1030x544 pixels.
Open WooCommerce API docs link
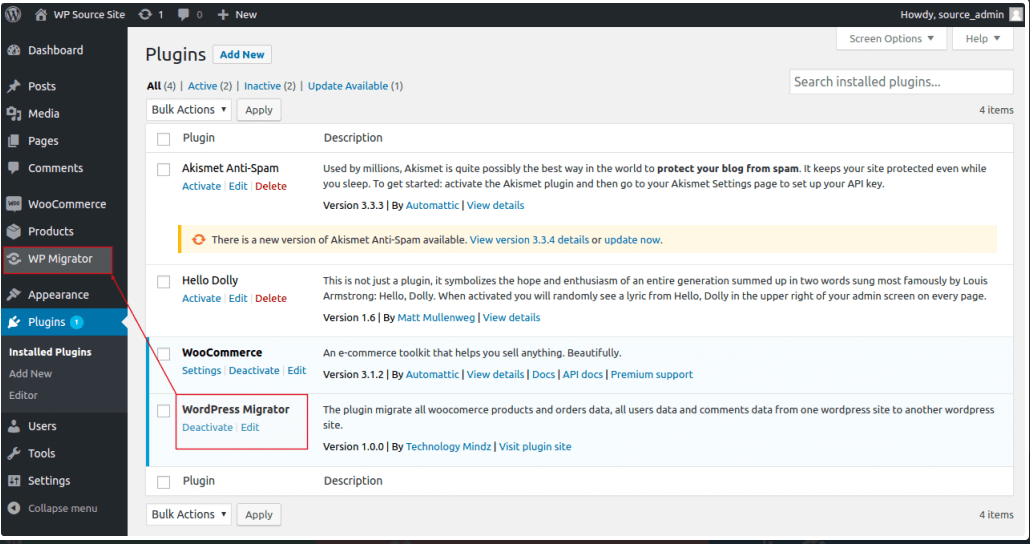pos(583,374)
